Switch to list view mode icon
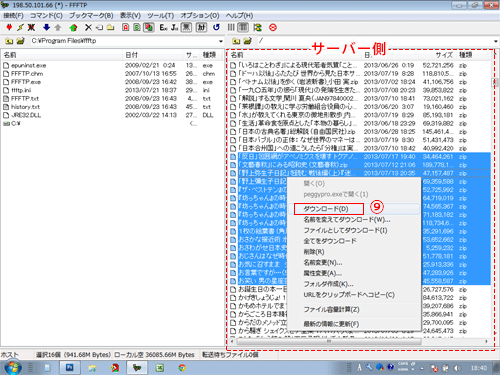 231,27
